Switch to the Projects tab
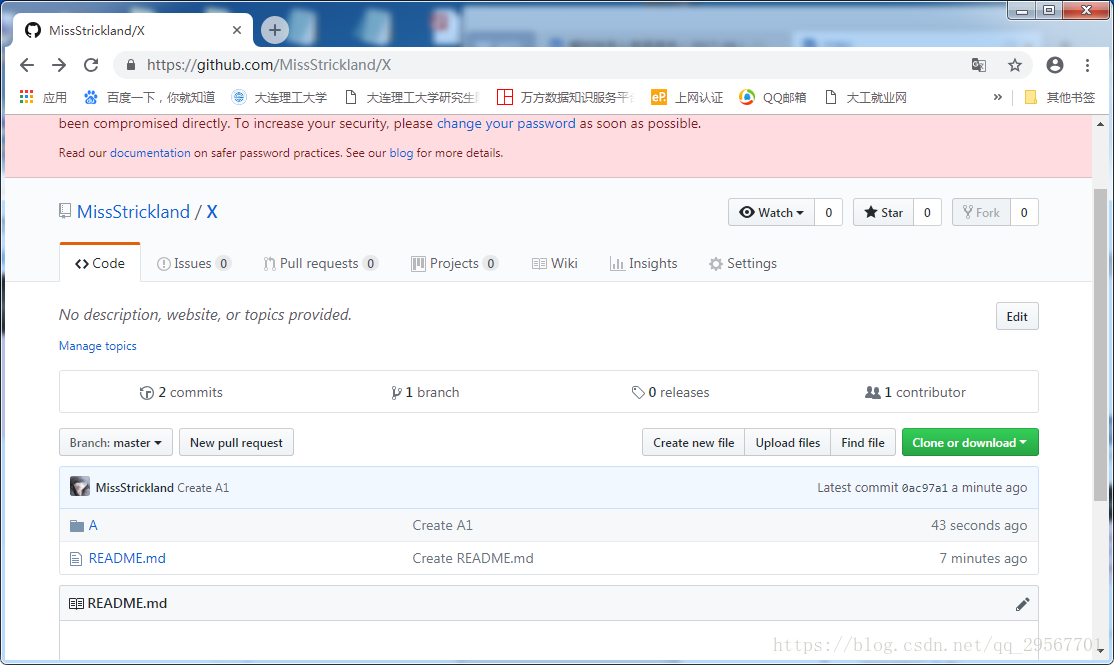This screenshot has width=1114, height=665. 454,264
